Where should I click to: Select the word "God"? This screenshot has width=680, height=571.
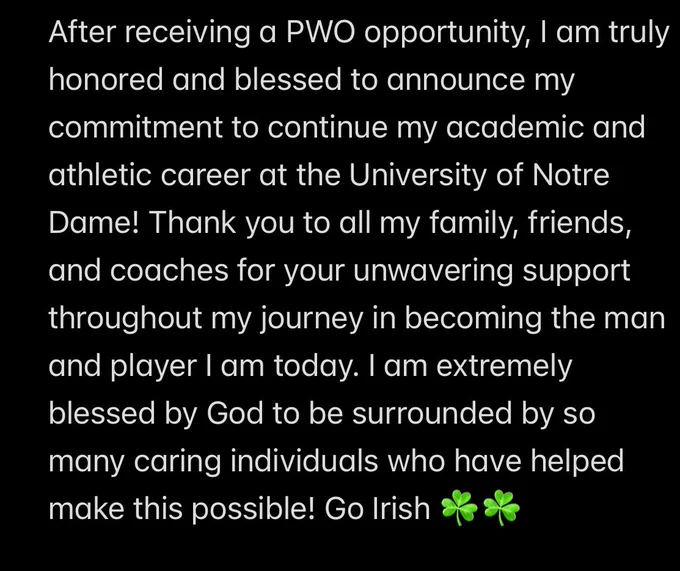click(x=235, y=413)
